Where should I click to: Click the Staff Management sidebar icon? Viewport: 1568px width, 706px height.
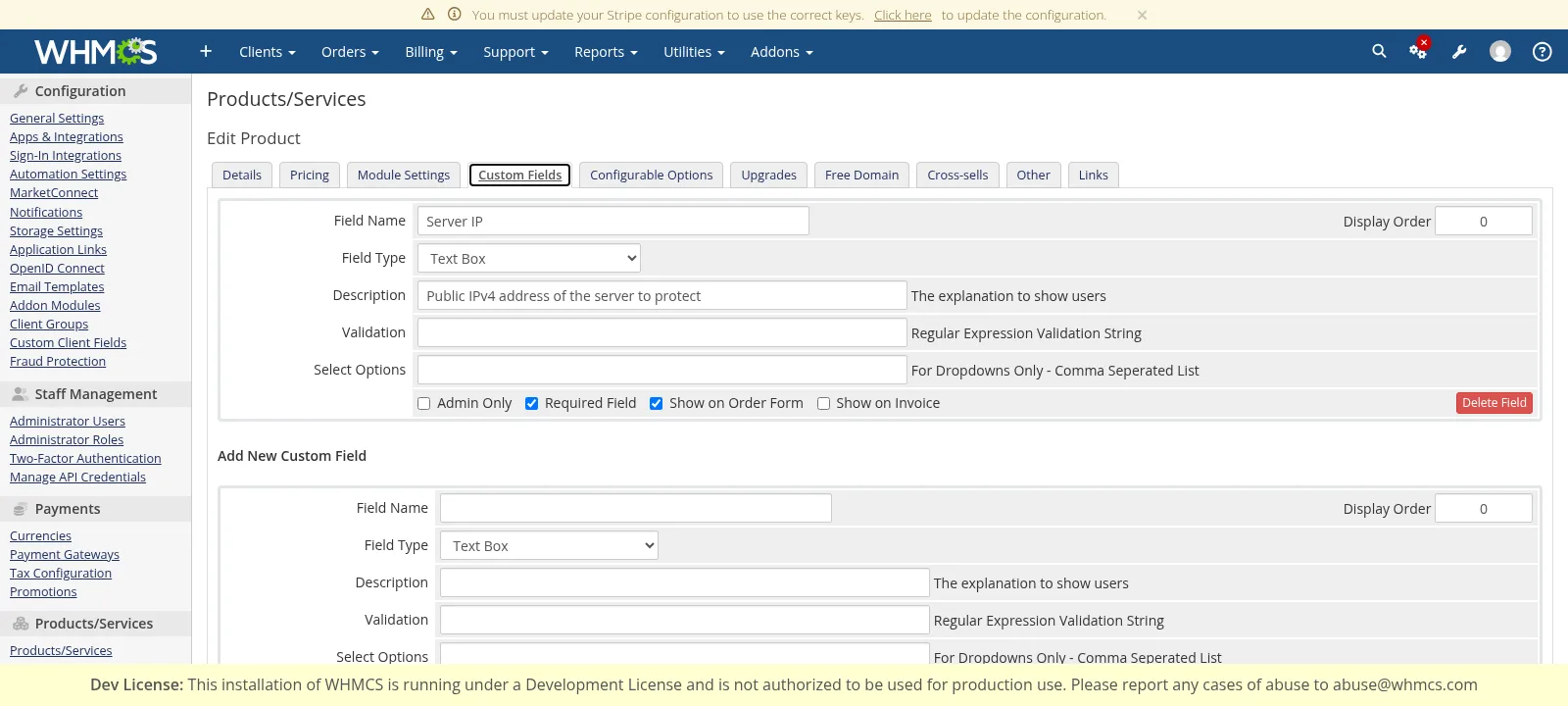point(20,393)
